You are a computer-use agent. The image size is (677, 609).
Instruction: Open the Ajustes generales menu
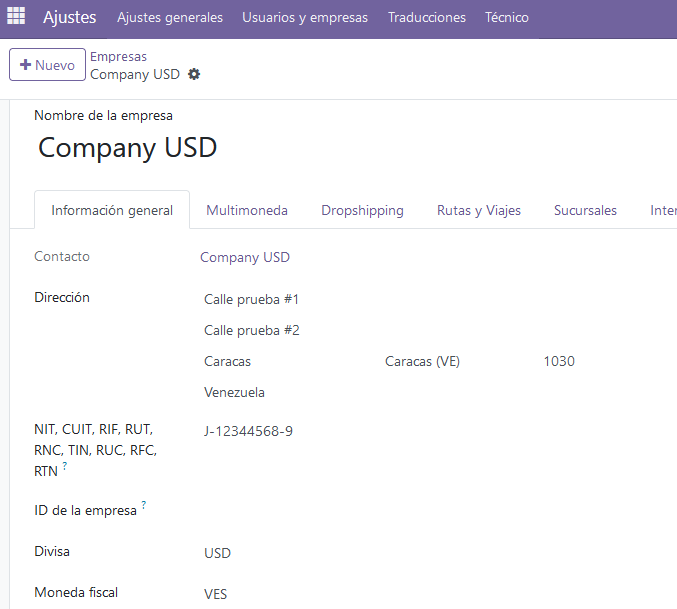170,17
